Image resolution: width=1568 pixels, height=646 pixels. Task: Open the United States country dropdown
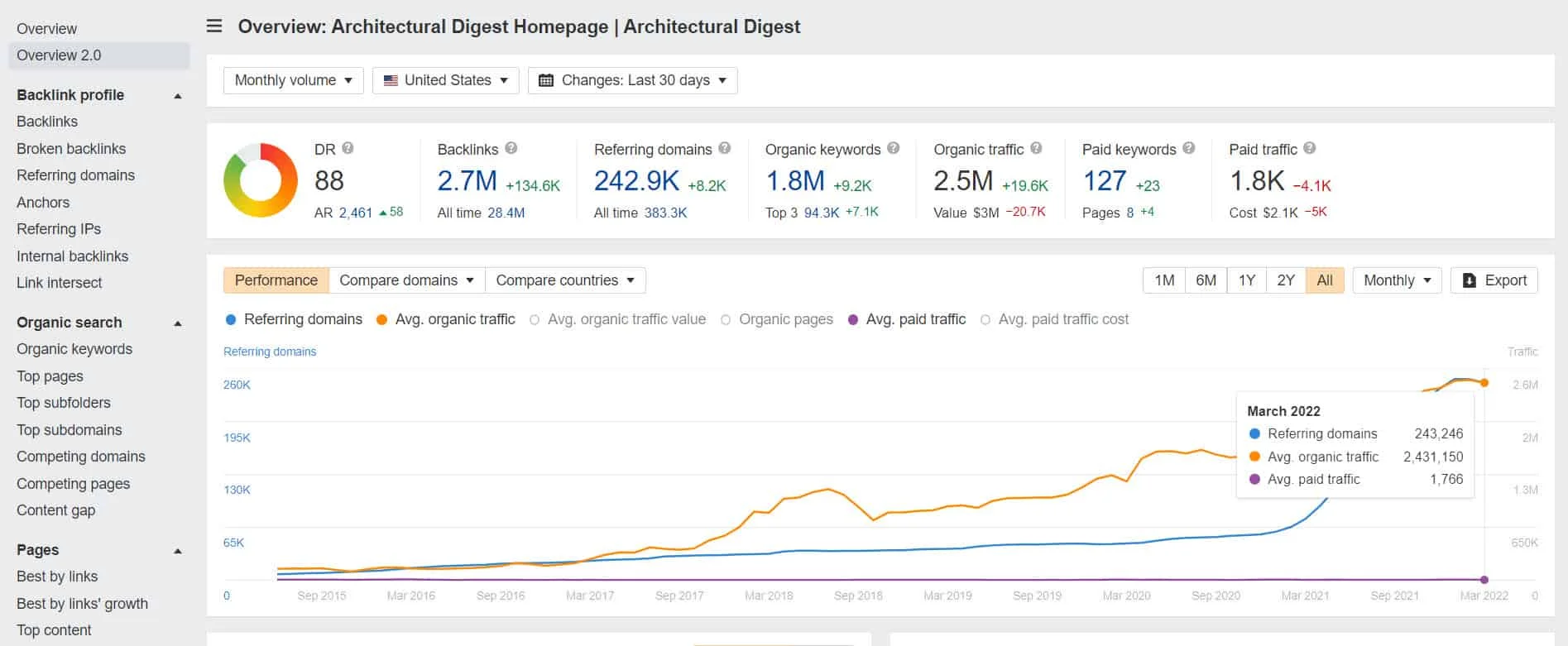445,80
